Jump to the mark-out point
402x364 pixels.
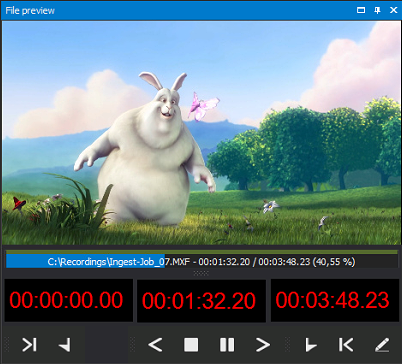point(29,345)
